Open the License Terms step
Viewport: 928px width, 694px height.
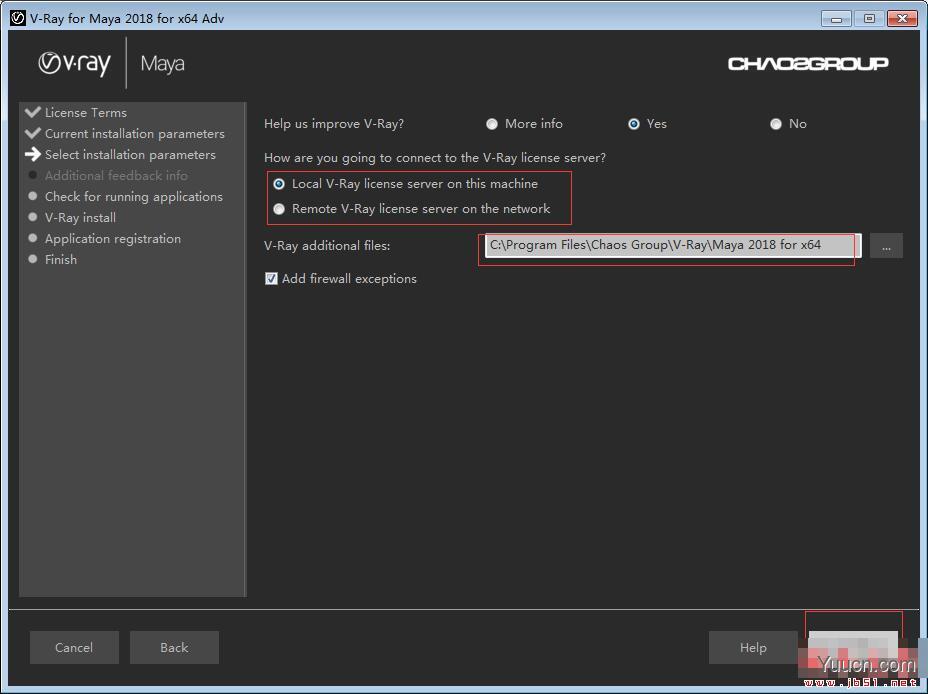click(x=85, y=112)
